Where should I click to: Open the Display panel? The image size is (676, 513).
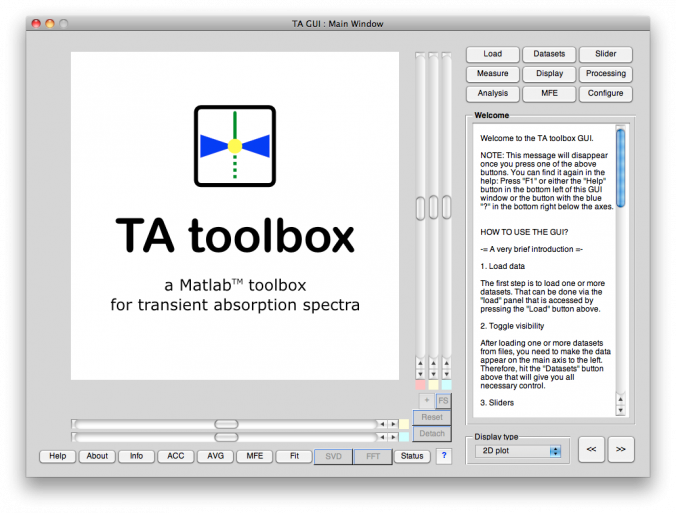point(549,74)
